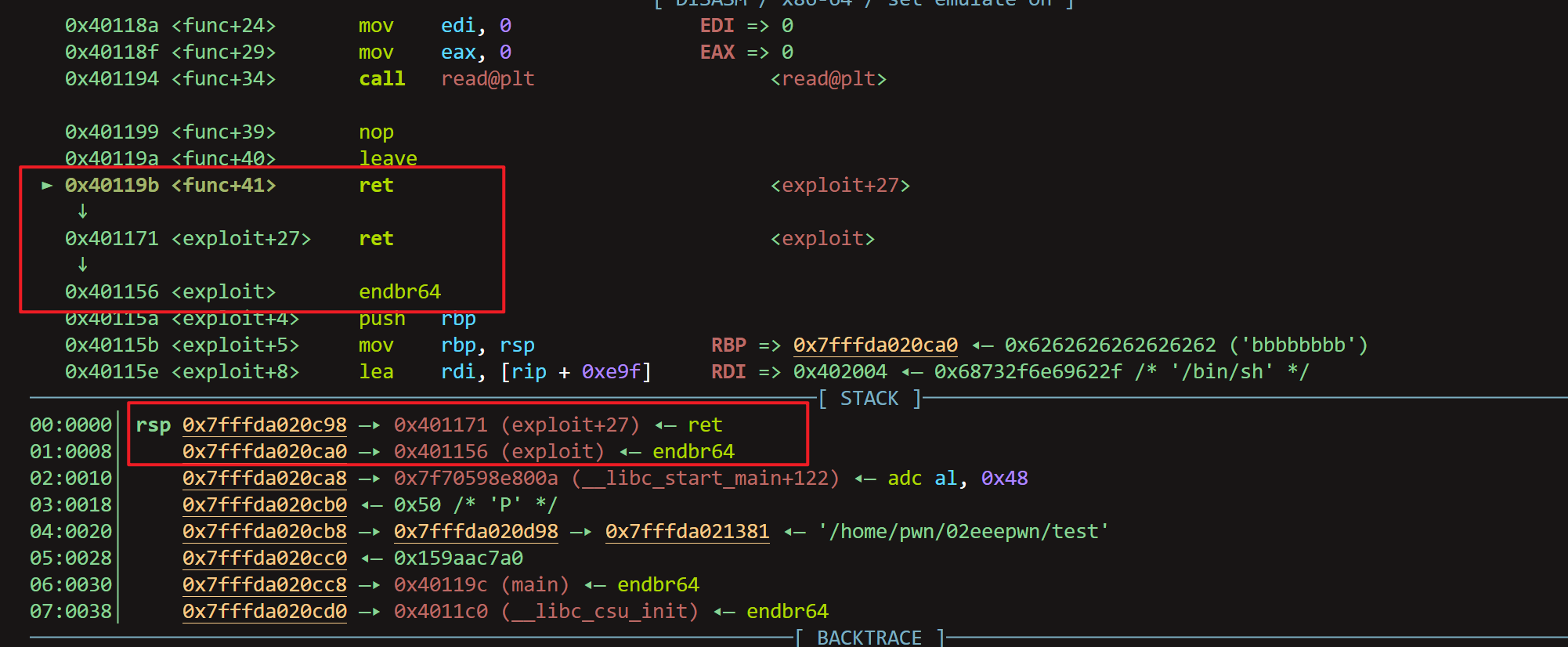Image resolution: width=1568 pixels, height=647 pixels.
Task: Click the STACK section header
Action: (869, 399)
